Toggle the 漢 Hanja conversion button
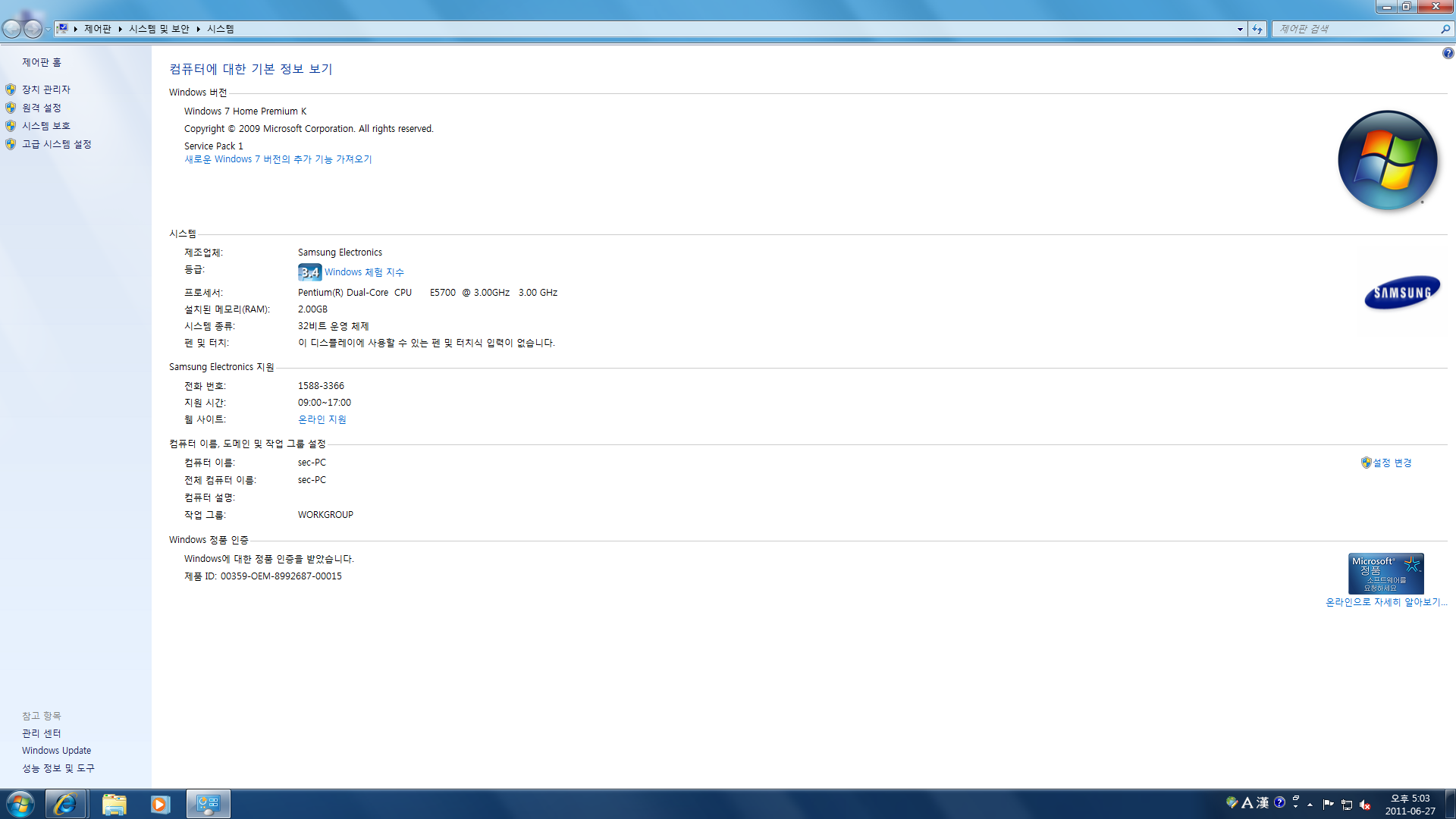Screen dimensions: 1456x819 [1263, 802]
